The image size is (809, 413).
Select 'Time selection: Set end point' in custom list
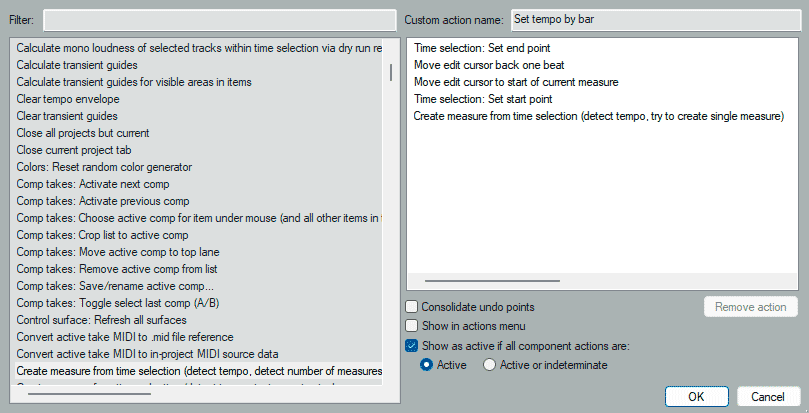click(481, 48)
